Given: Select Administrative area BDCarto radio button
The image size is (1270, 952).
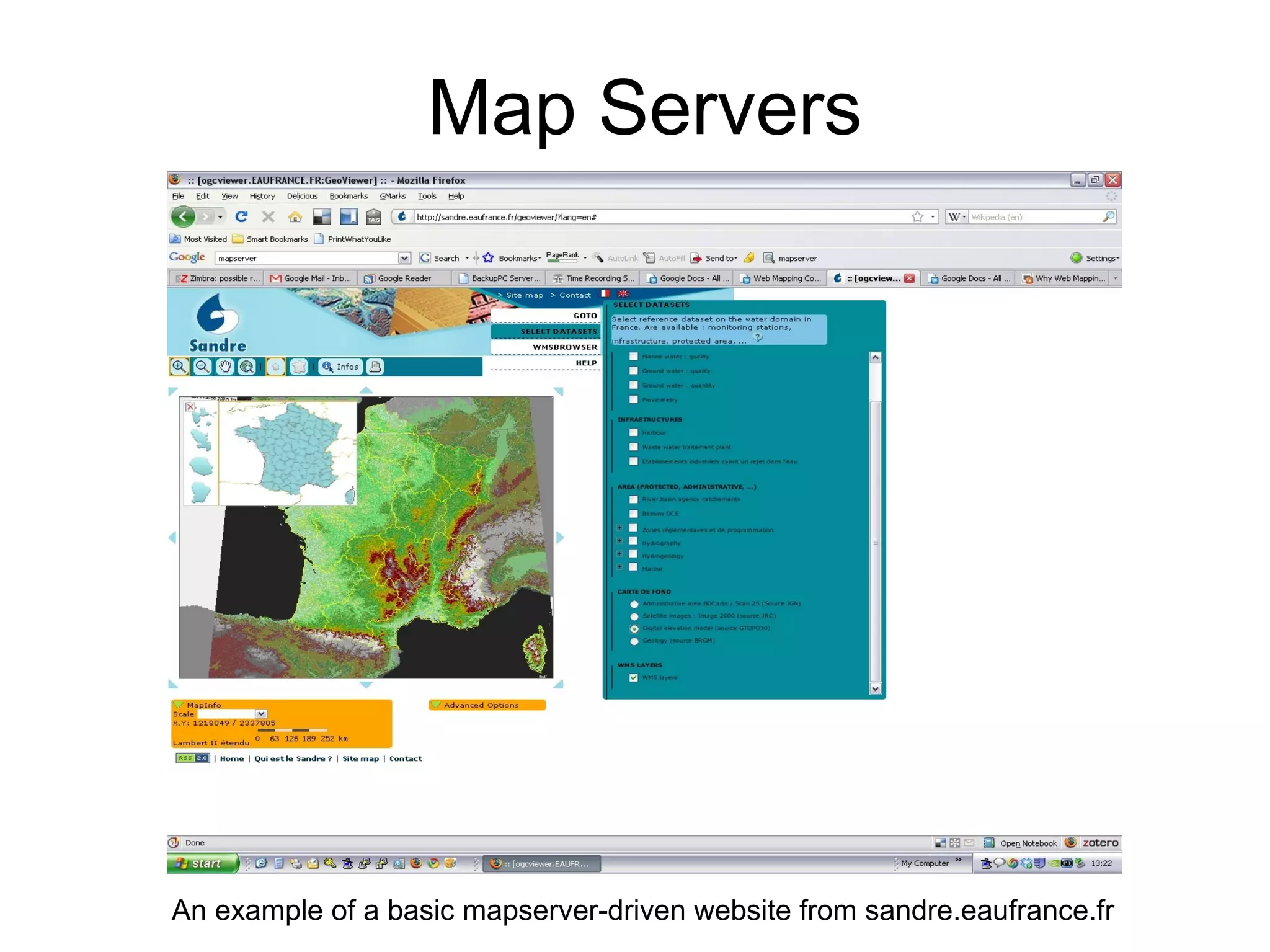Looking at the screenshot, I should [634, 603].
